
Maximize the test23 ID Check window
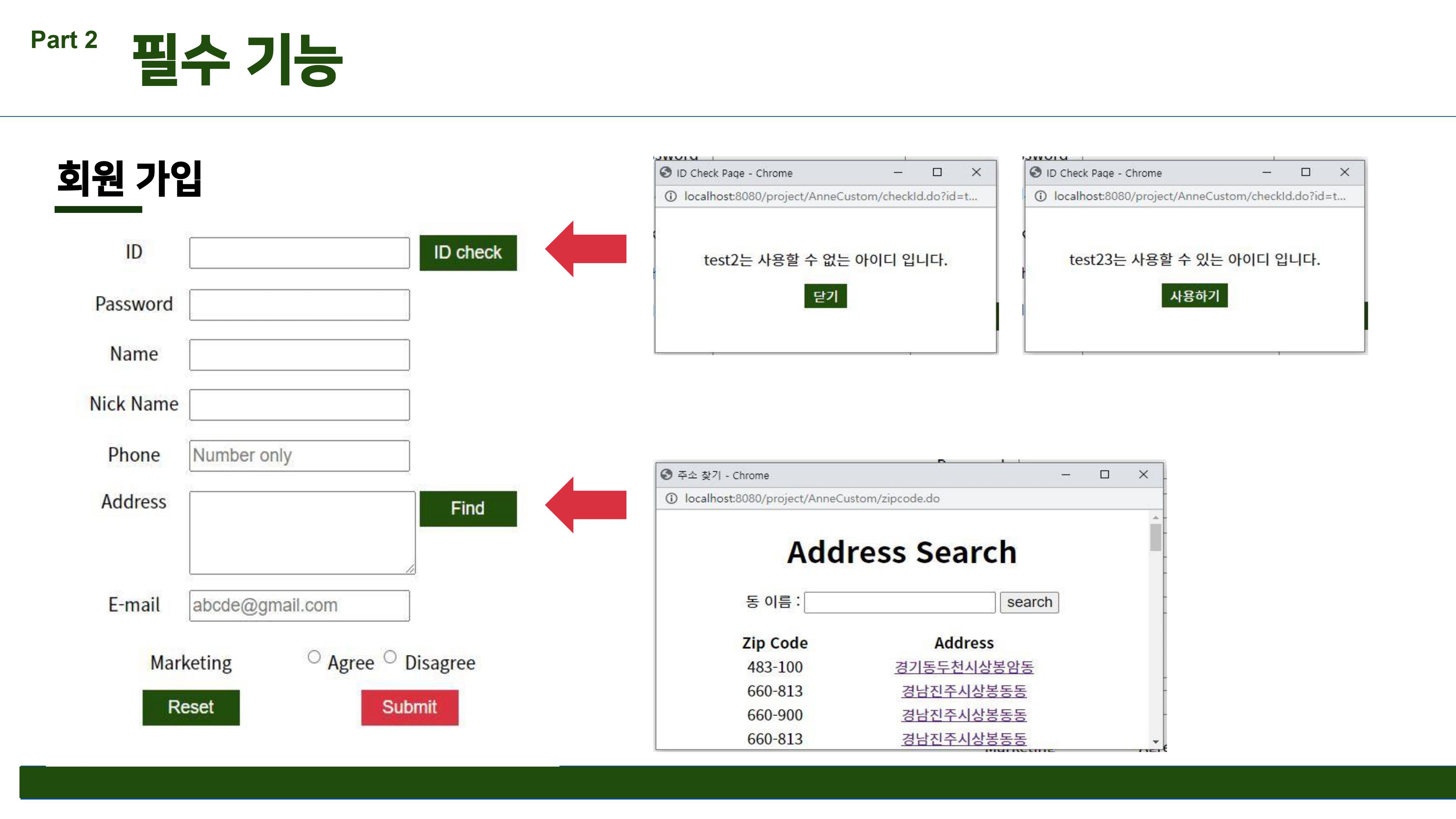(1306, 173)
